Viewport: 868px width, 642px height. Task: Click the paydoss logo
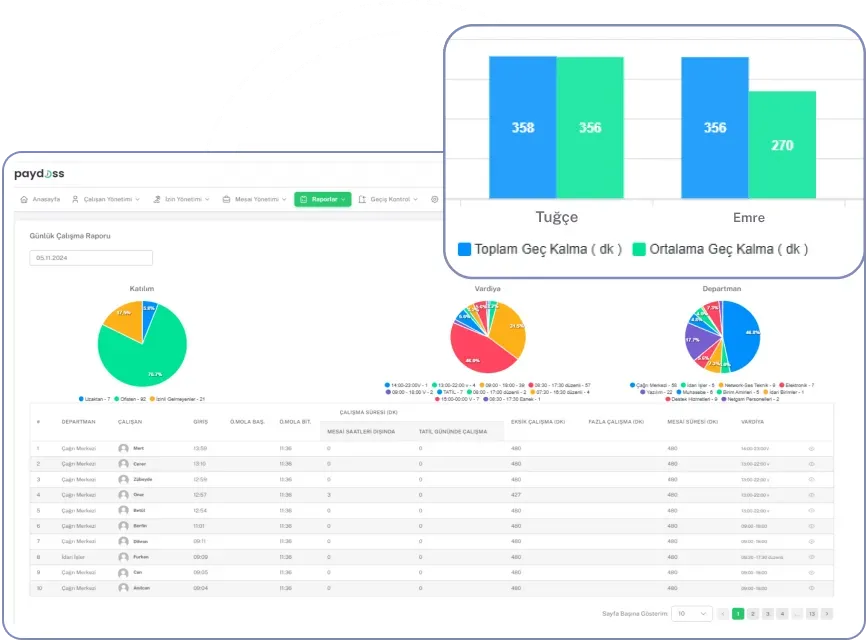click(39, 174)
